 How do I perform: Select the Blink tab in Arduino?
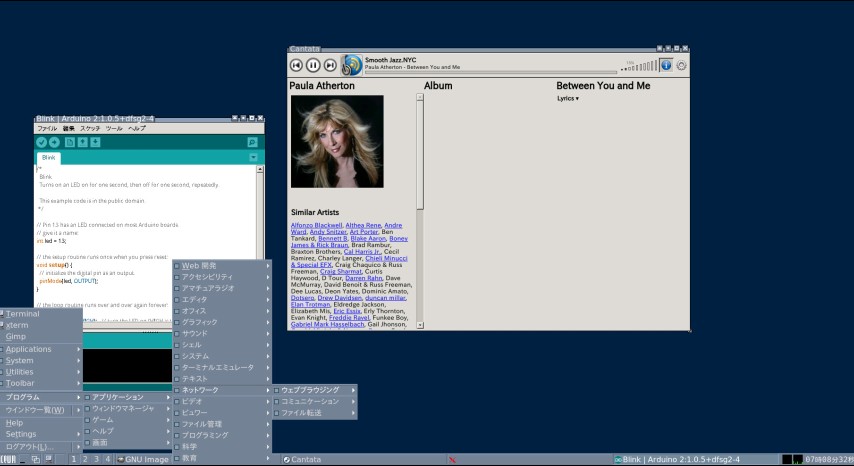(48, 157)
